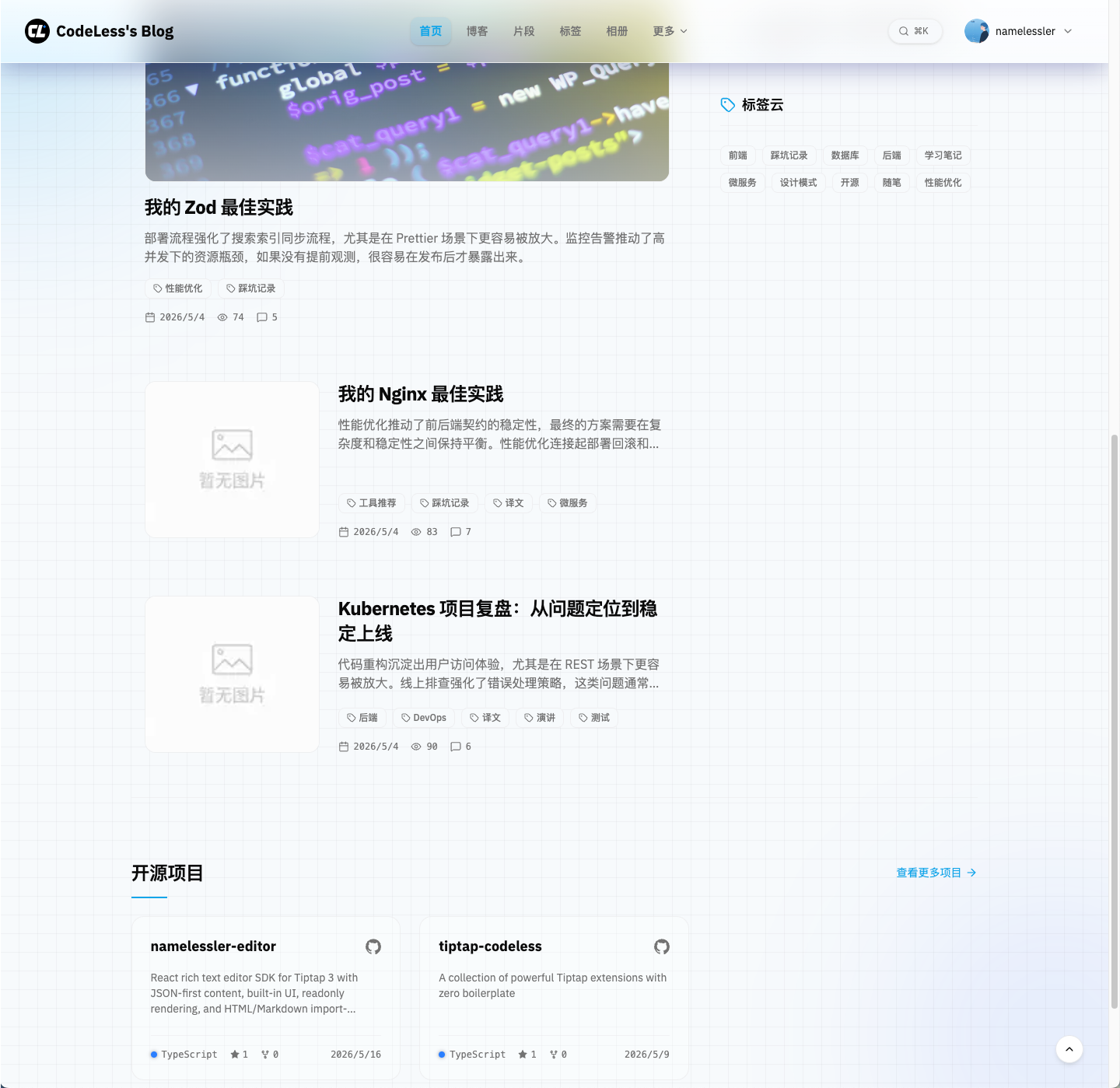Select the 随笔 tag in tag cloud
Screen dimensions: 1120x1088
point(892,183)
